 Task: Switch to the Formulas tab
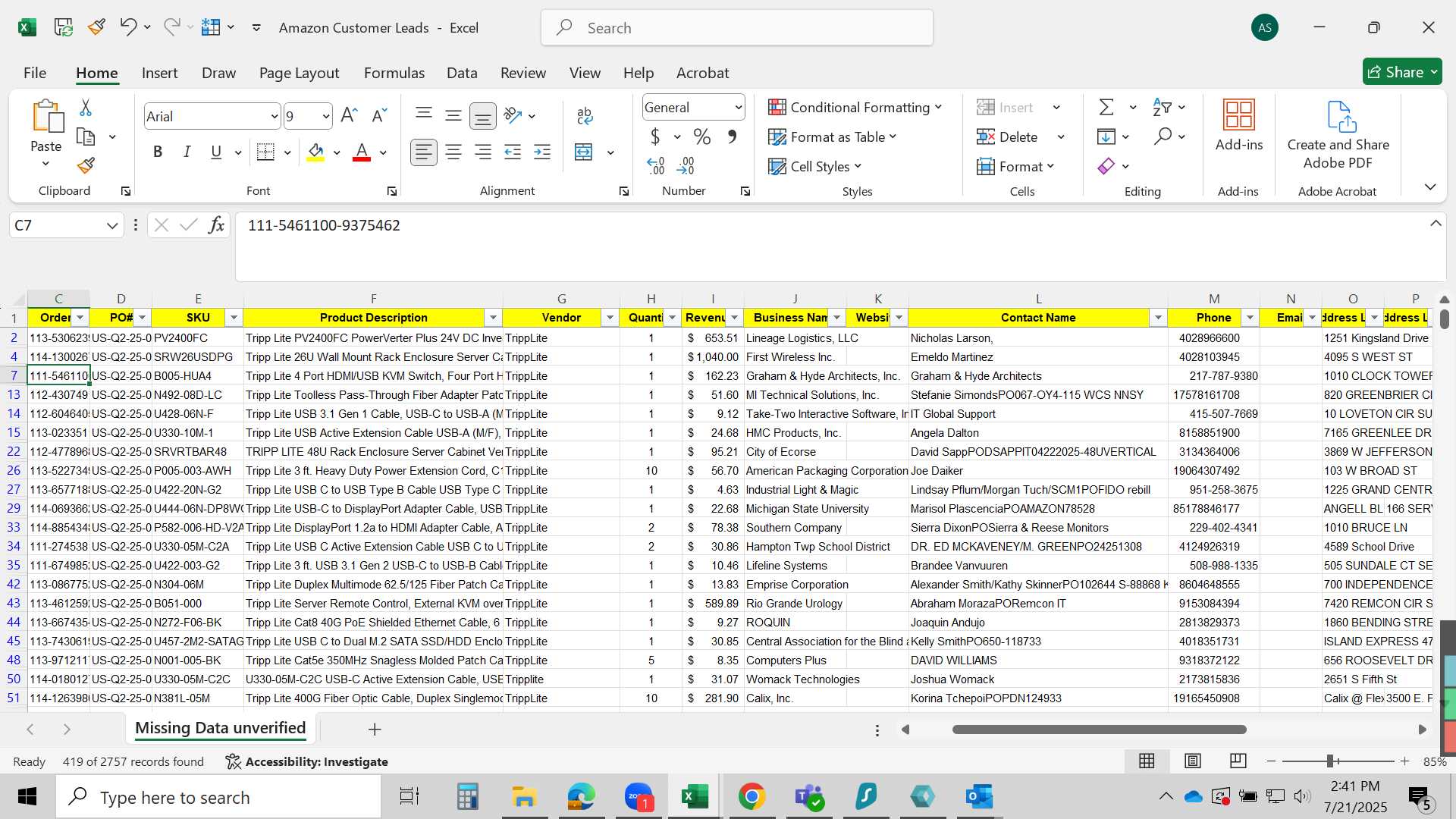point(394,73)
